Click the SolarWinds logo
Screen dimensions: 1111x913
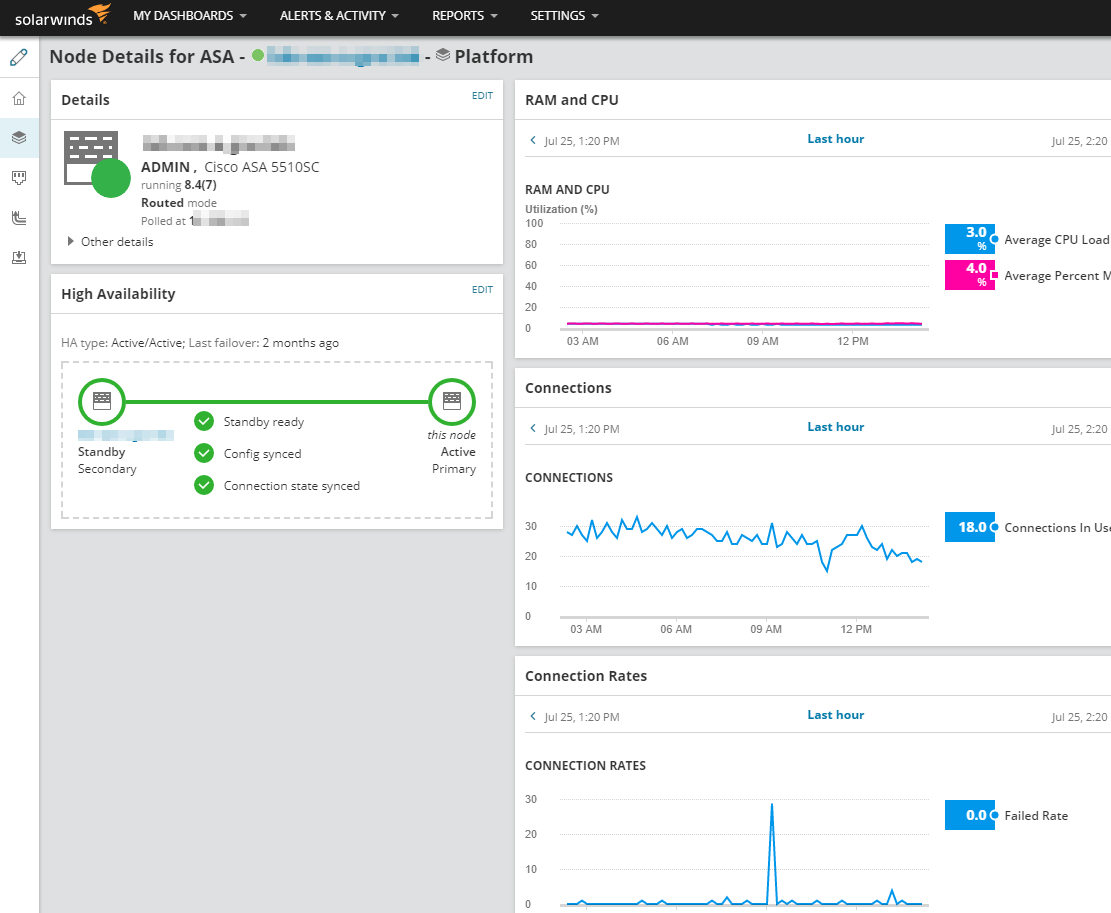pyautogui.click(x=62, y=16)
